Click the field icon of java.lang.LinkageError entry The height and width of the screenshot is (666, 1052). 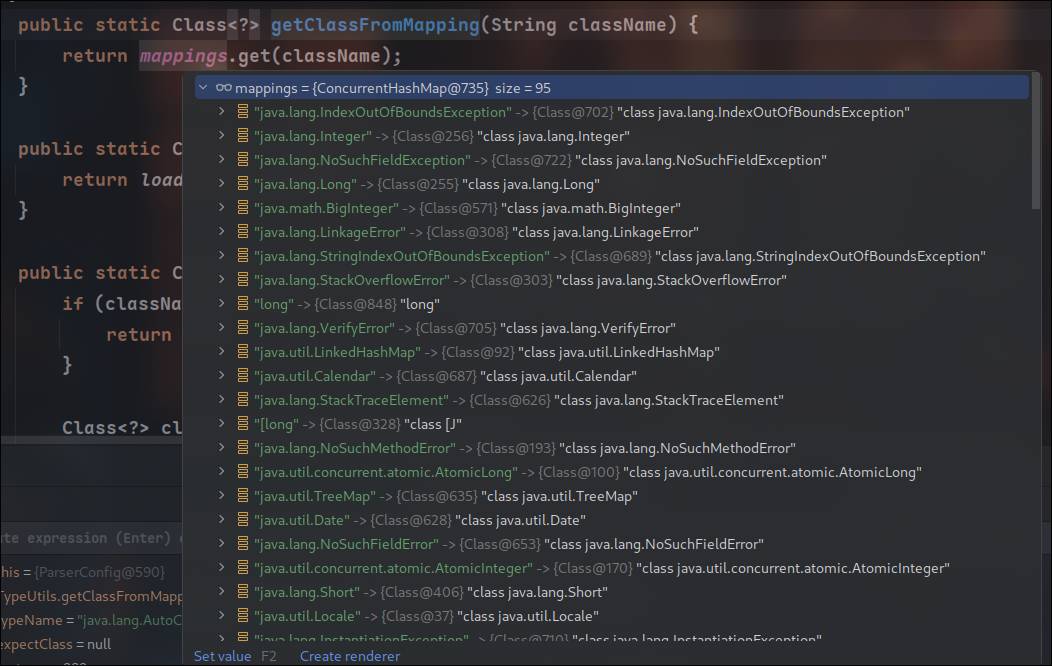pos(242,232)
